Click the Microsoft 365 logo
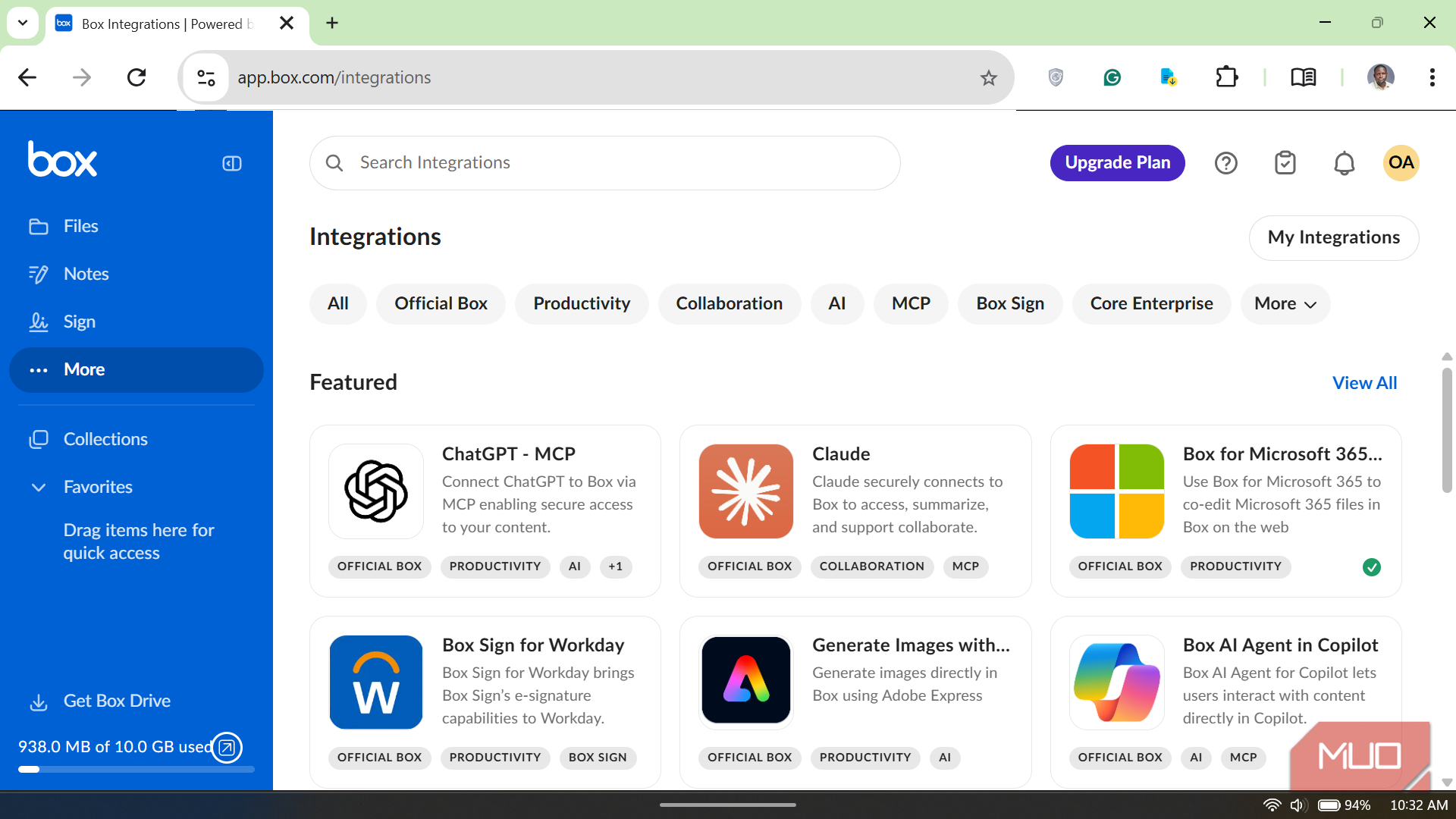1456x819 pixels. [1116, 491]
